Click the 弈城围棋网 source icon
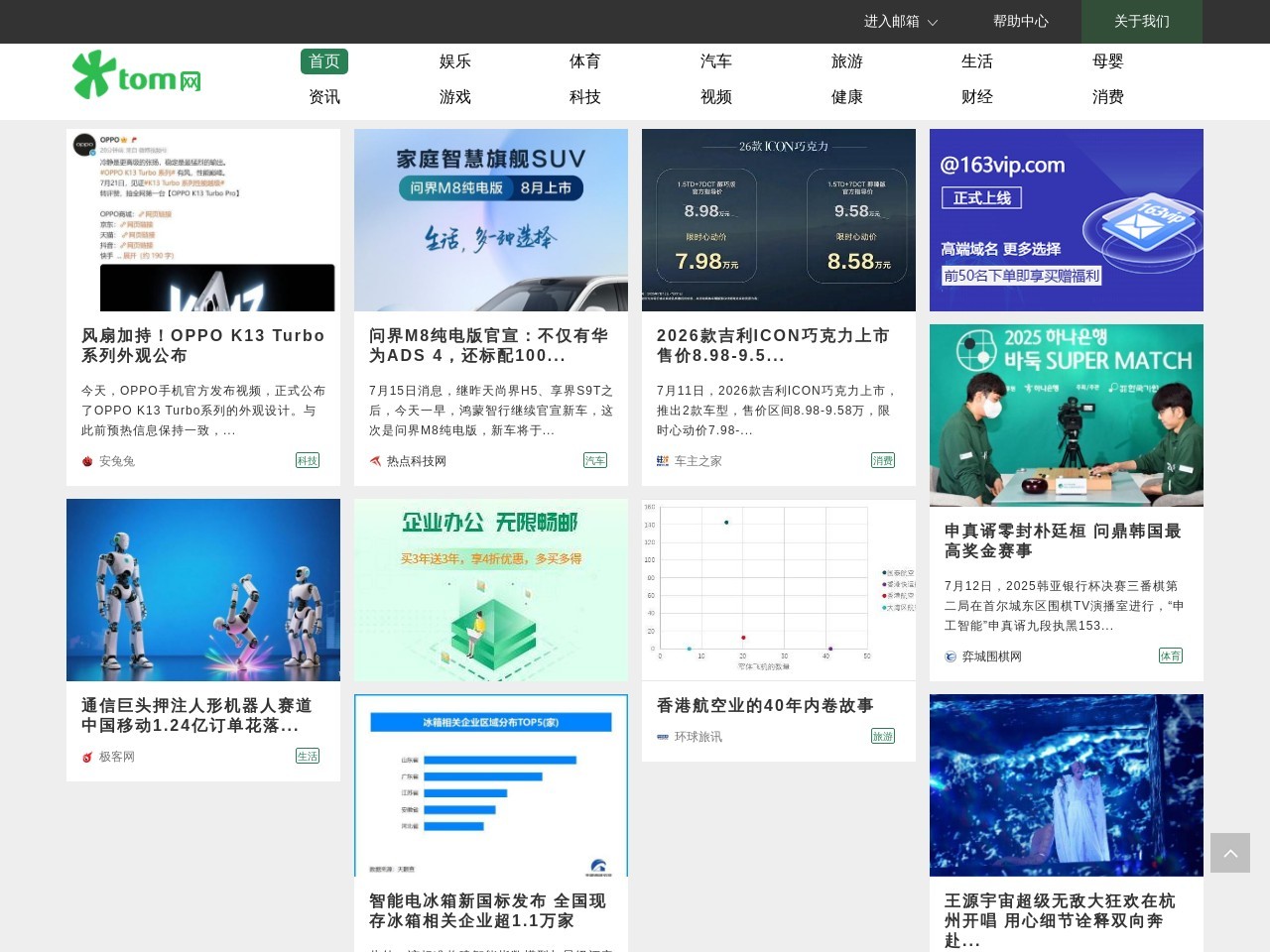The width and height of the screenshot is (1270, 952). [x=951, y=656]
